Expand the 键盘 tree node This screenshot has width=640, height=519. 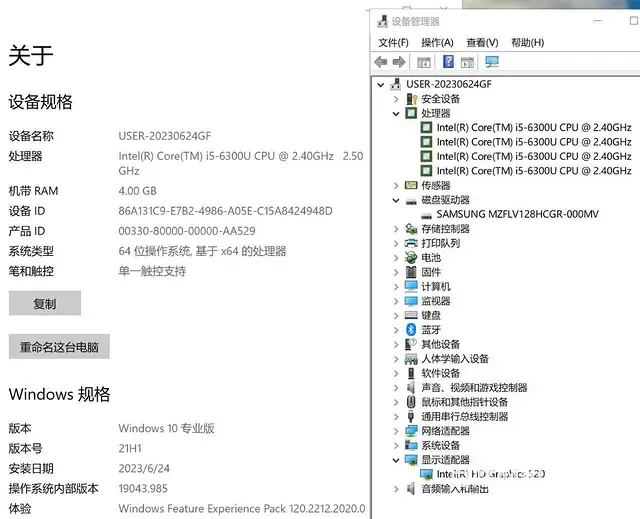coord(396,315)
